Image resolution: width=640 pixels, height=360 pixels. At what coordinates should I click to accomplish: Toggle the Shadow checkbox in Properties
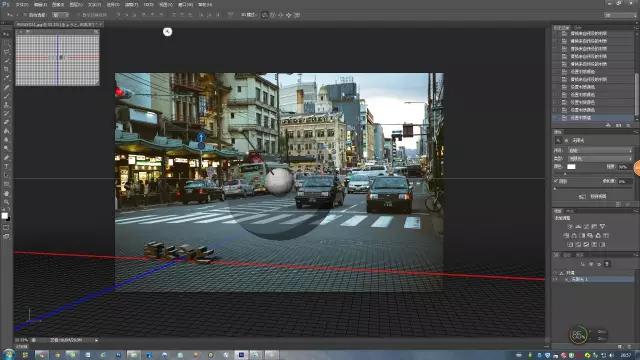556,181
